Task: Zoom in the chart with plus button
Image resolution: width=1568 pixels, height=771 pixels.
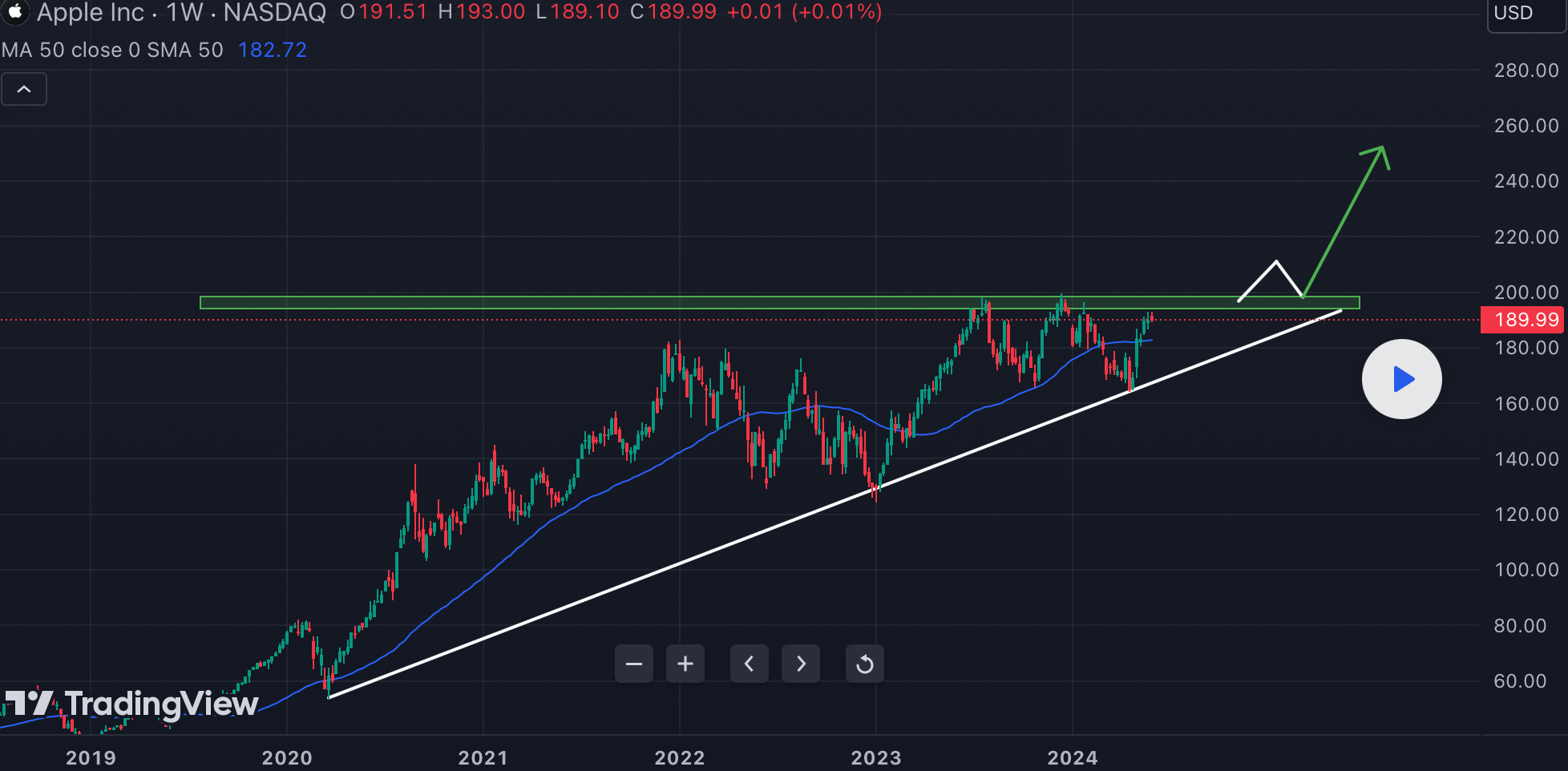Action: pyautogui.click(x=685, y=664)
